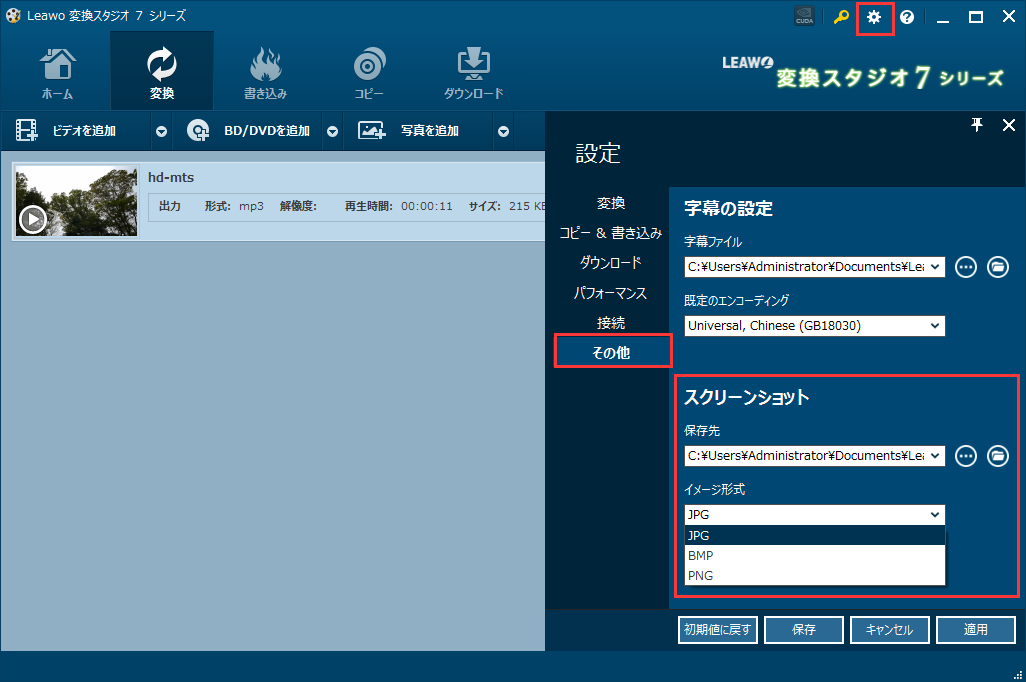The image size is (1026, 682).
Task: Click the CUDA acceleration icon
Action: point(804,18)
